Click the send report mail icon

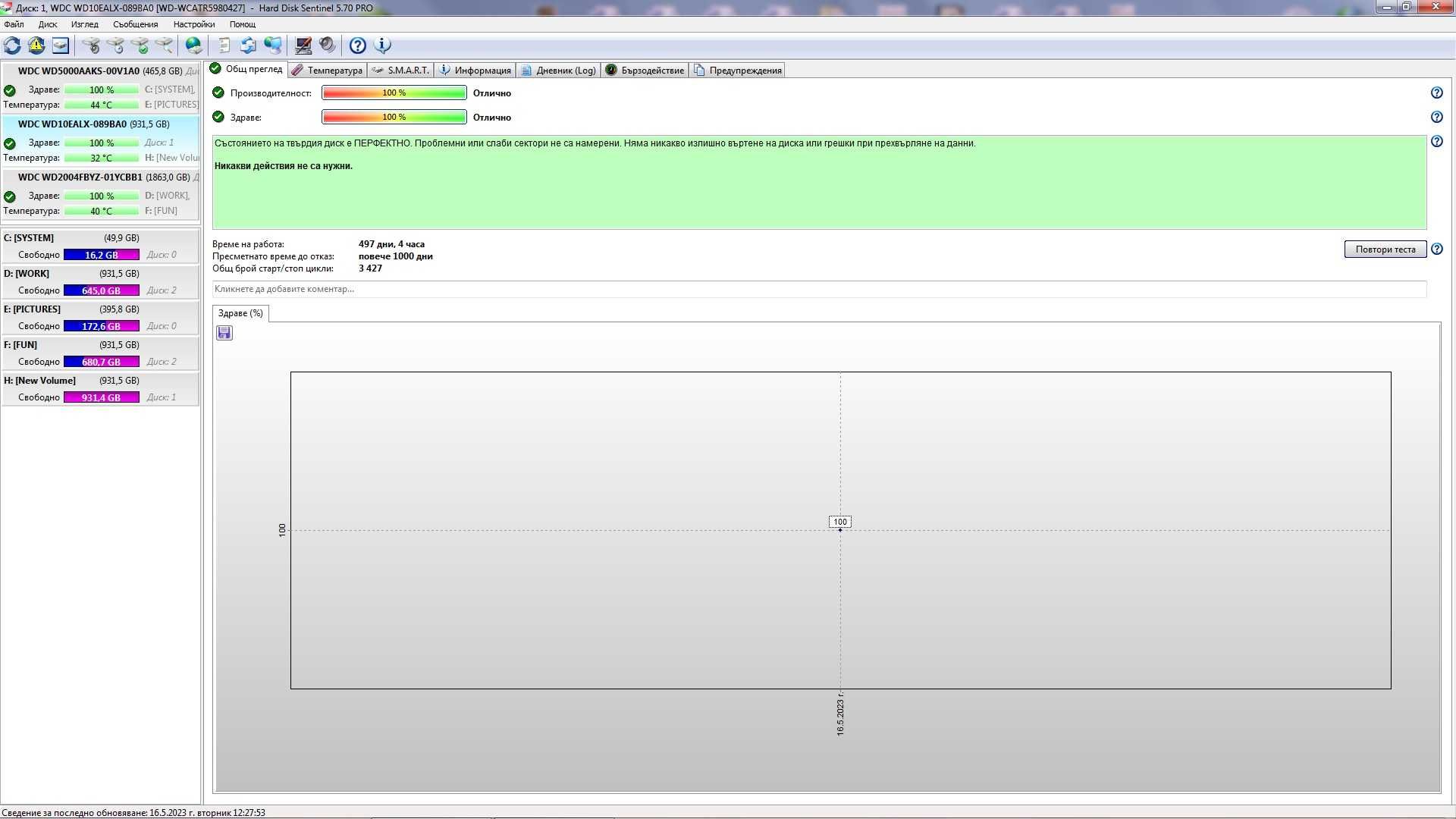tap(249, 45)
